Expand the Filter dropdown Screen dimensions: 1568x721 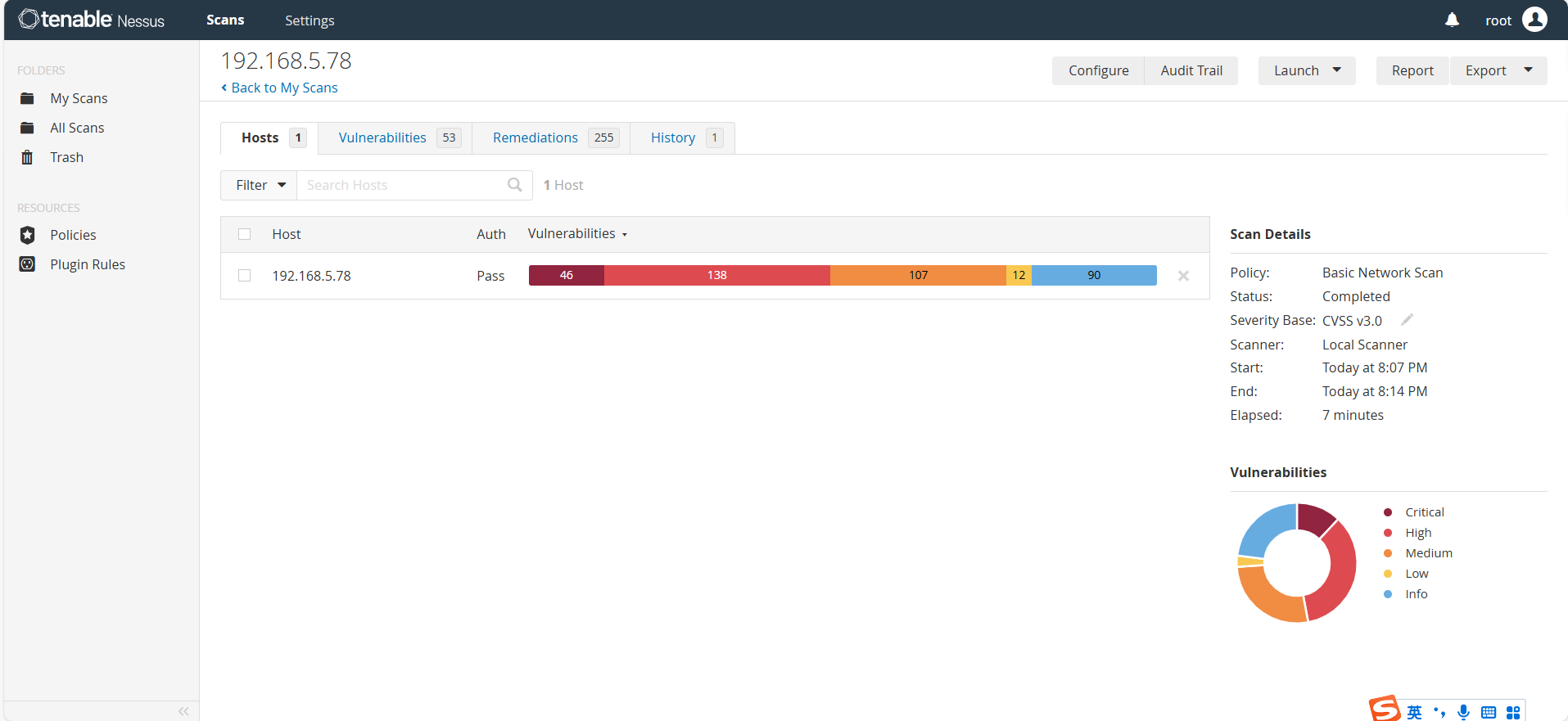[x=260, y=185]
